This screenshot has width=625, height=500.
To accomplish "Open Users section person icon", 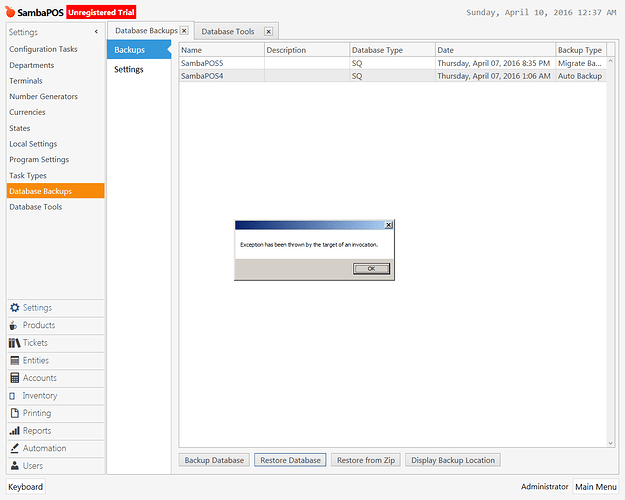I will 15,465.
